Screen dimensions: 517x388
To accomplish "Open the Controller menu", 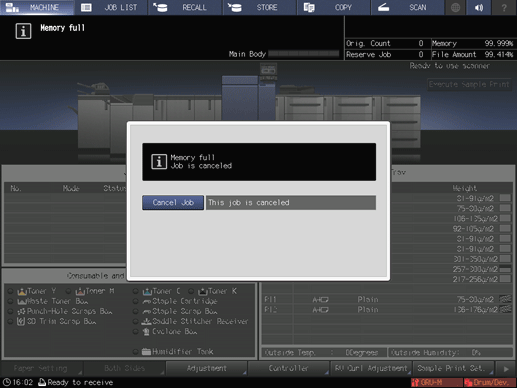I will (289, 369).
